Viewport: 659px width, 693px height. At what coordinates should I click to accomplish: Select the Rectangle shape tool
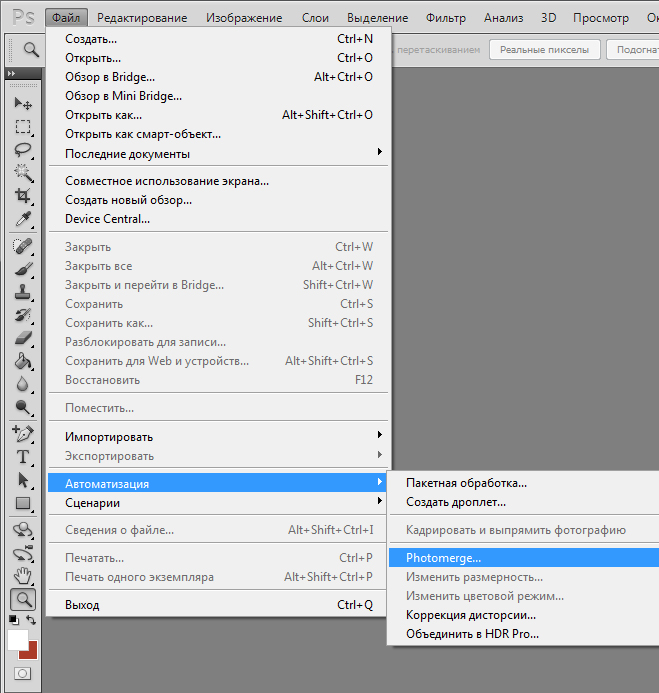[x=23, y=503]
